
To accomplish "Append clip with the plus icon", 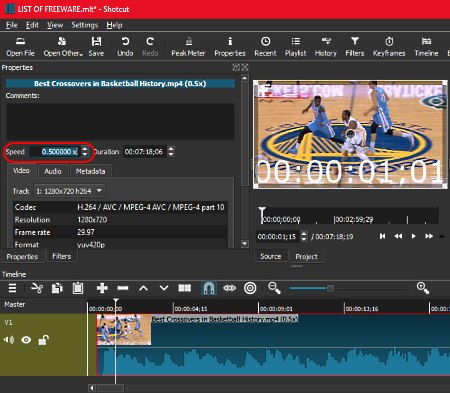I will [102, 288].
